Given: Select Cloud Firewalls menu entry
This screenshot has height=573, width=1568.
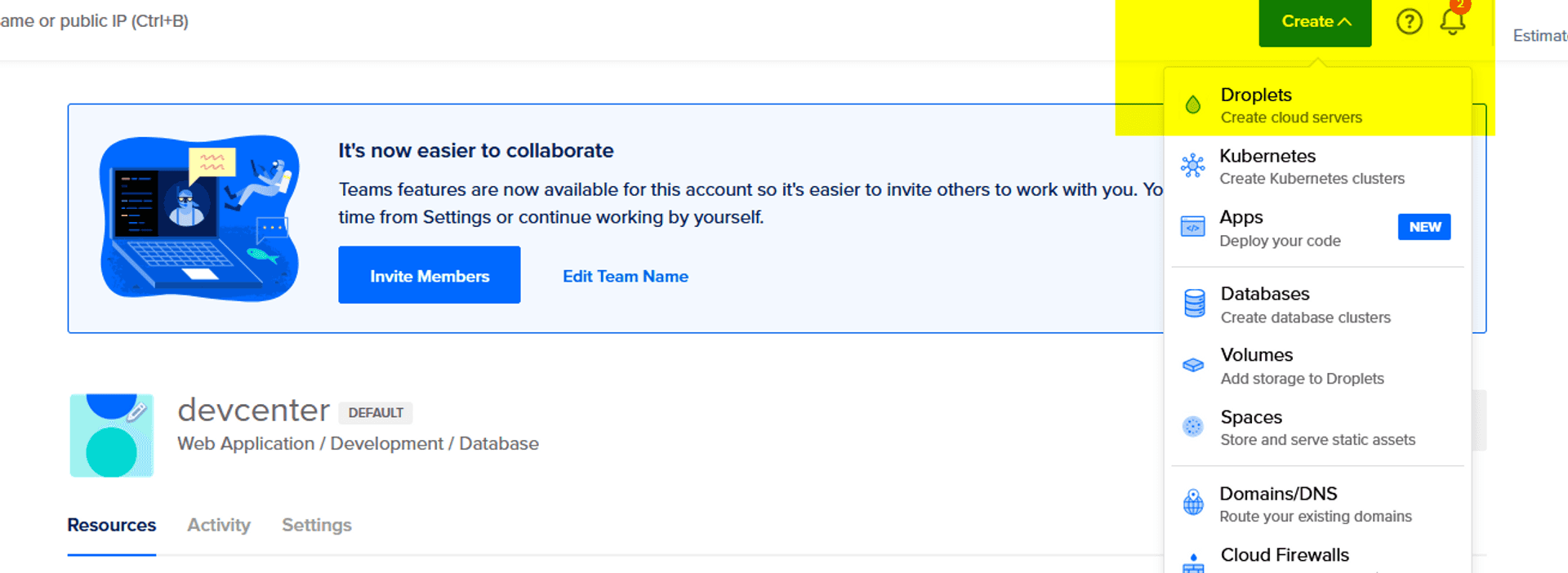Looking at the screenshot, I should click(x=1318, y=559).
